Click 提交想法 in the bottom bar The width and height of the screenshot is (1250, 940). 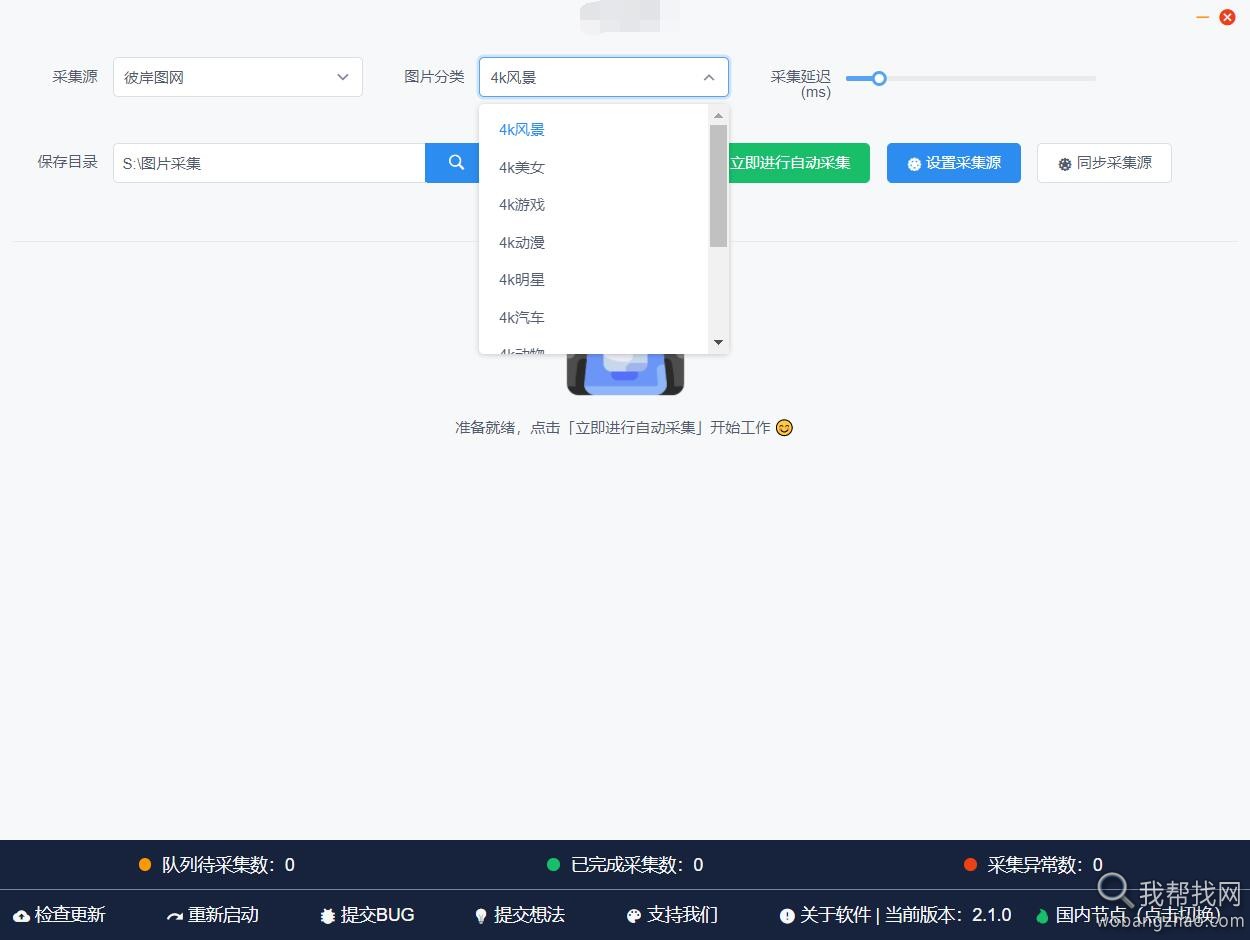coord(520,915)
